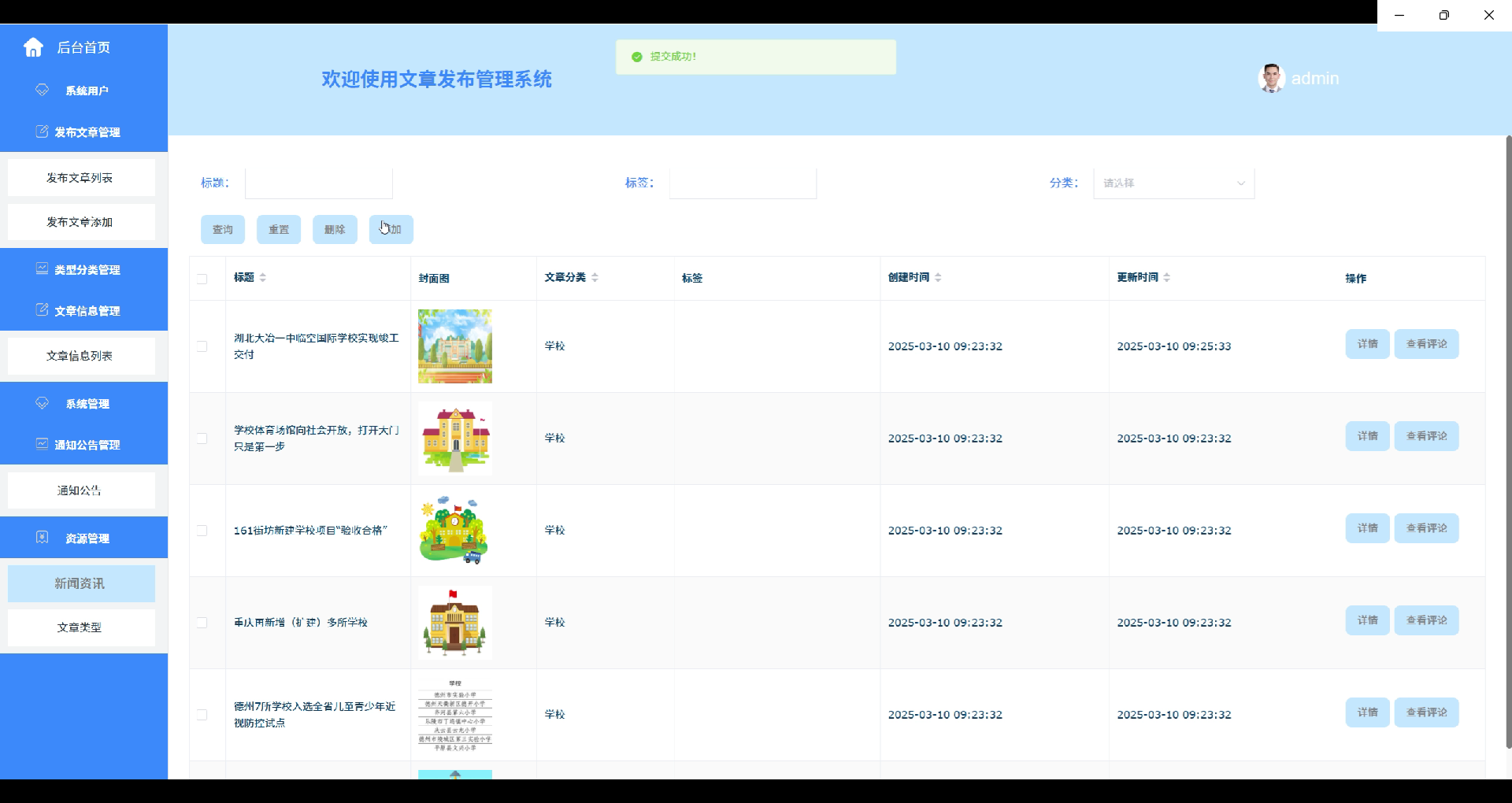The width and height of the screenshot is (1512, 803).
Task: Click the 重置 reset button
Action: [279, 229]
